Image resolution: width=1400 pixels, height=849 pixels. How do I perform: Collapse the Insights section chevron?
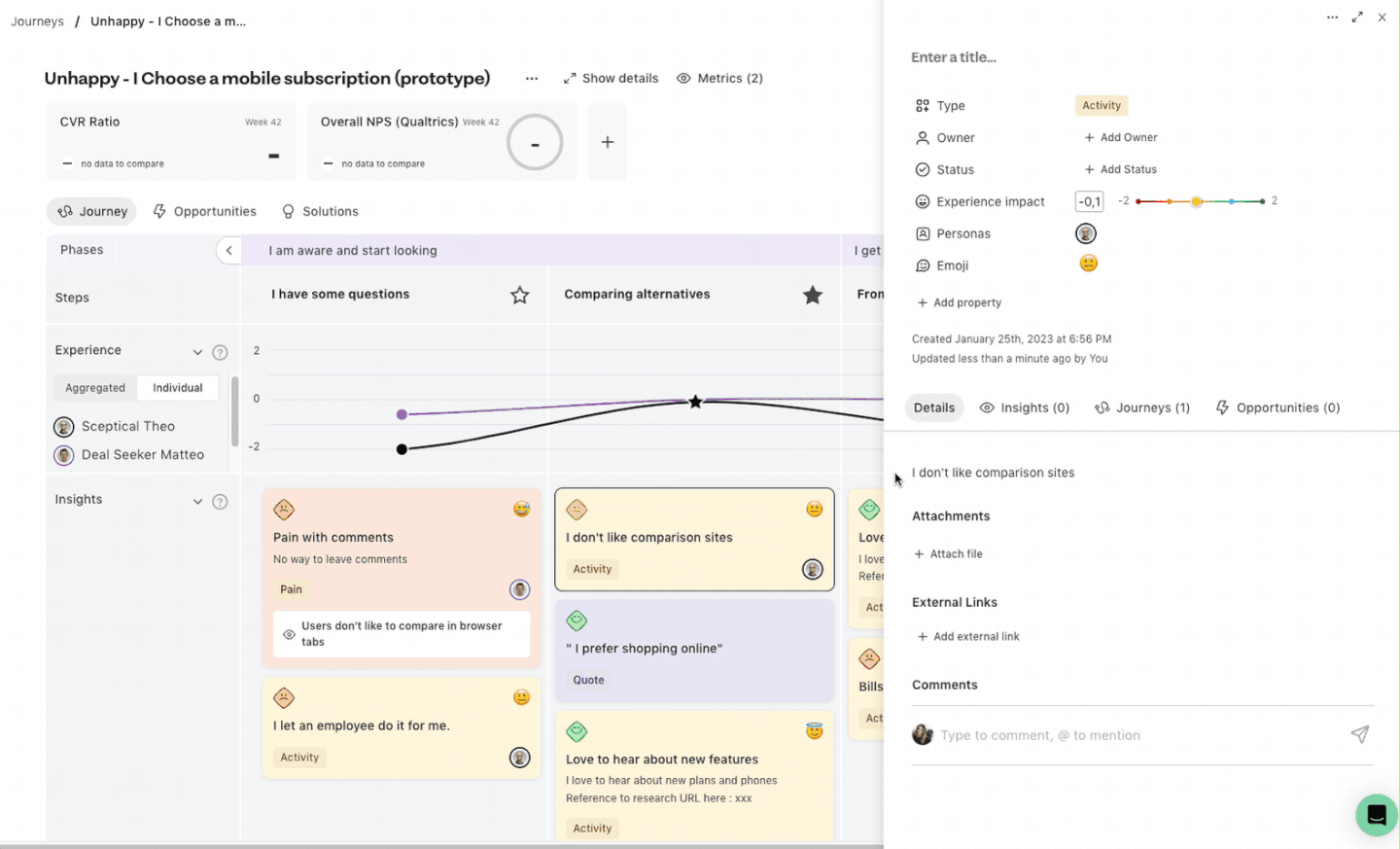tap(197, 501)
